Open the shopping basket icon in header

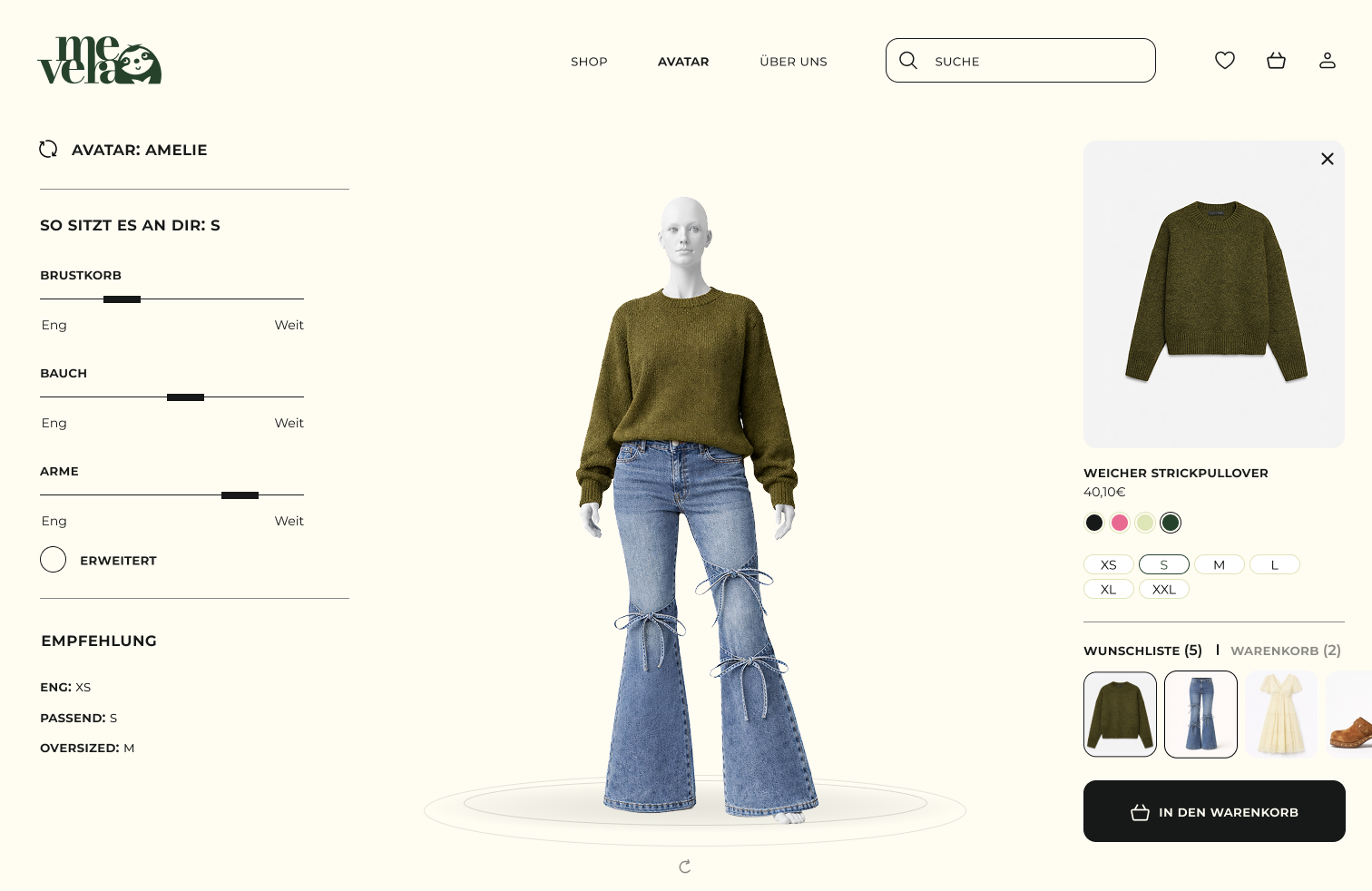1276,61
